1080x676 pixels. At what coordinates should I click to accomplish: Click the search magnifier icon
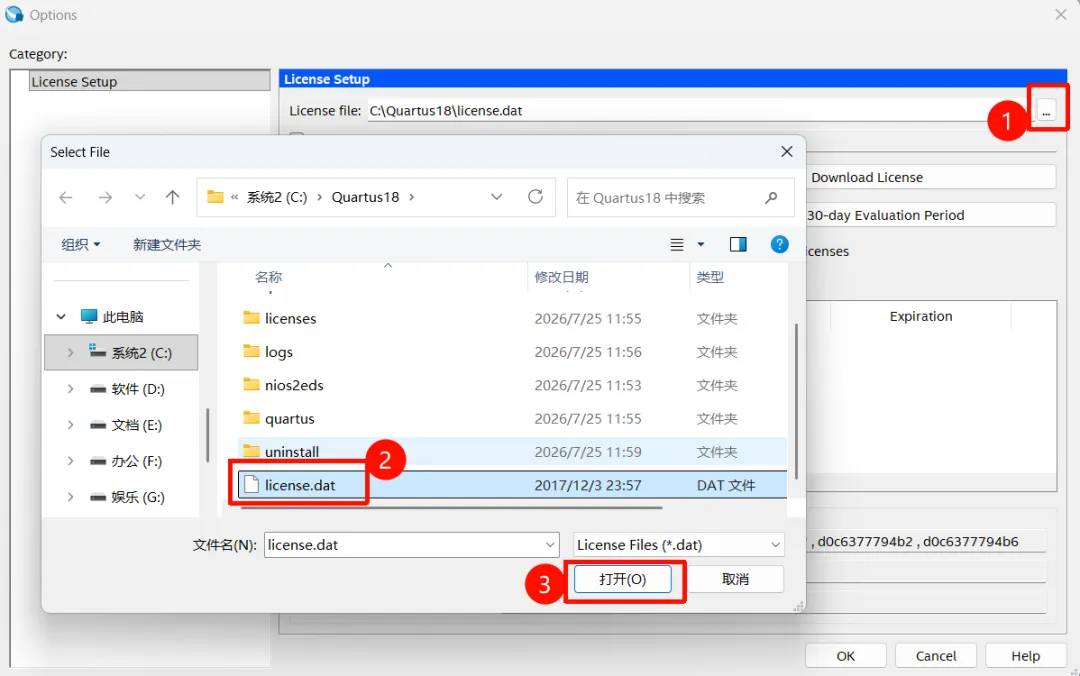(x=771, y=198)
